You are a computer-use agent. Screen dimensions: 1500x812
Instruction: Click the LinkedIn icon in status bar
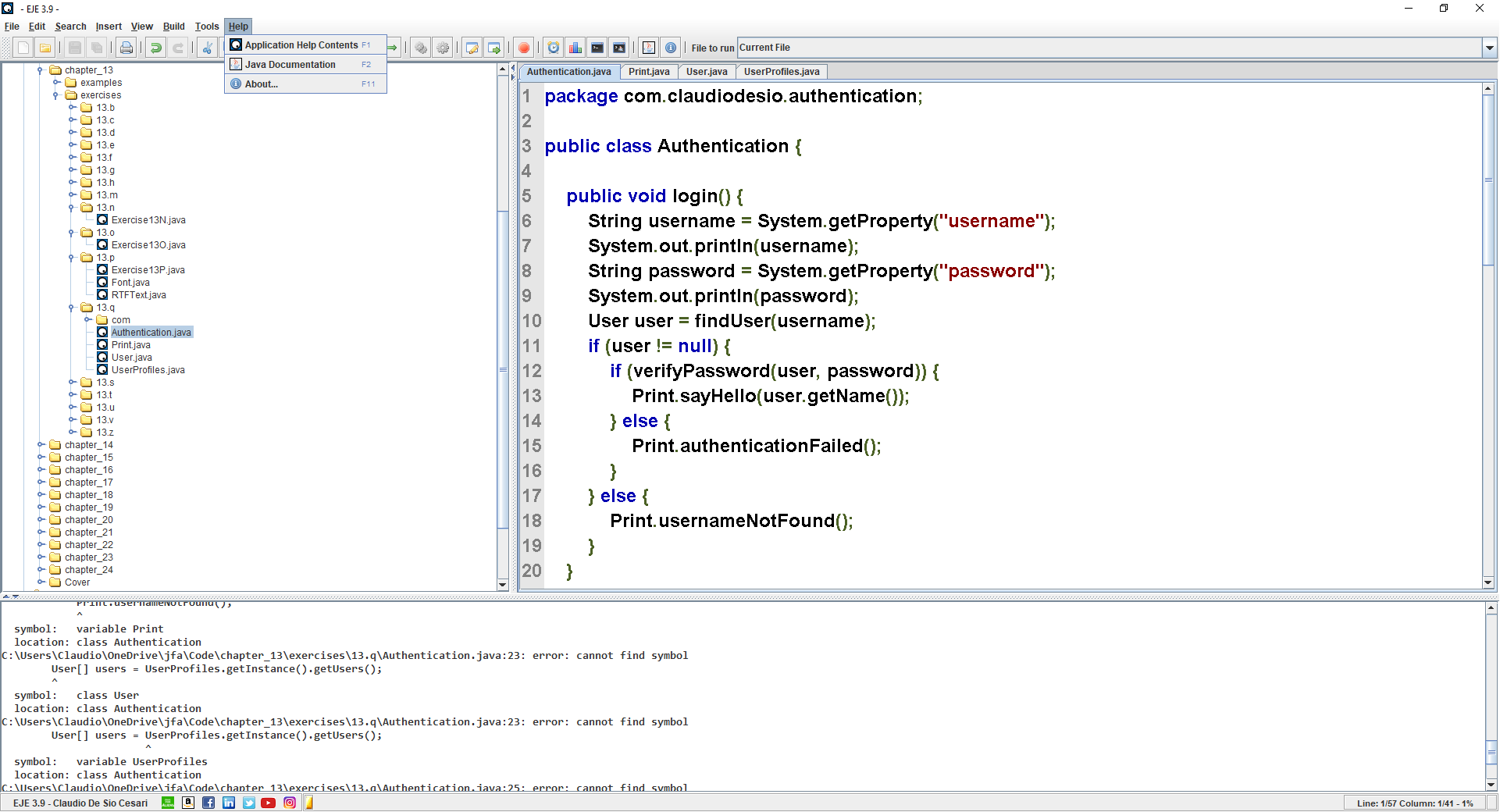coord(229,803)
